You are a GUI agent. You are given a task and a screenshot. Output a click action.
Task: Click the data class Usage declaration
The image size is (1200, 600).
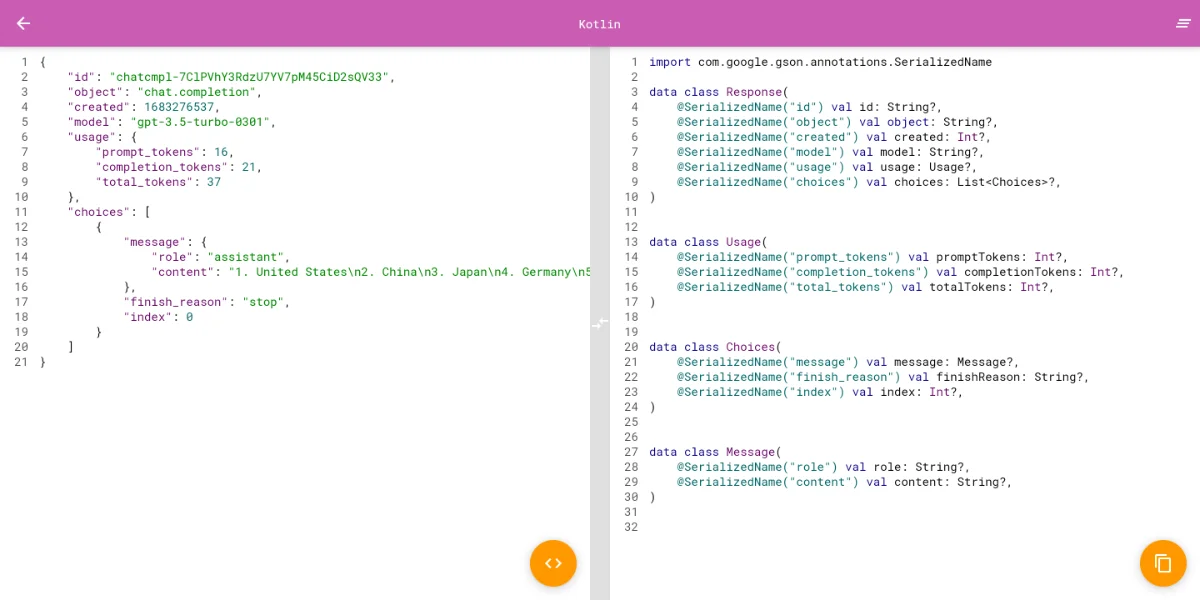[710, 241]
